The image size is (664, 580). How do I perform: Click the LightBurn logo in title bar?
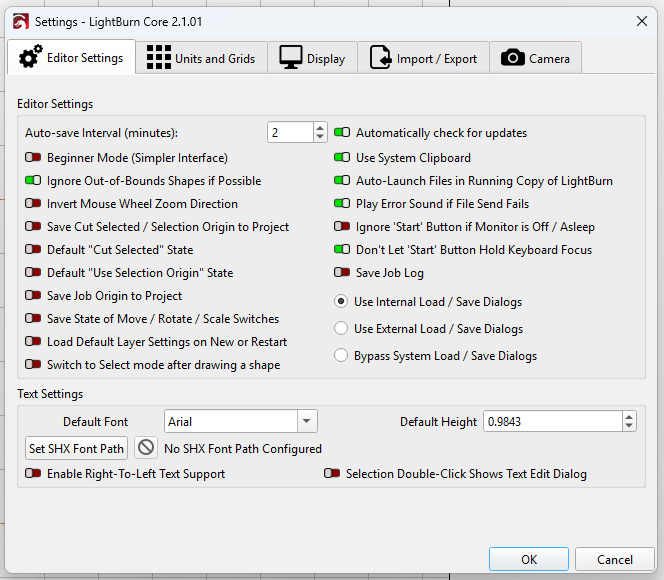(20, 22)
